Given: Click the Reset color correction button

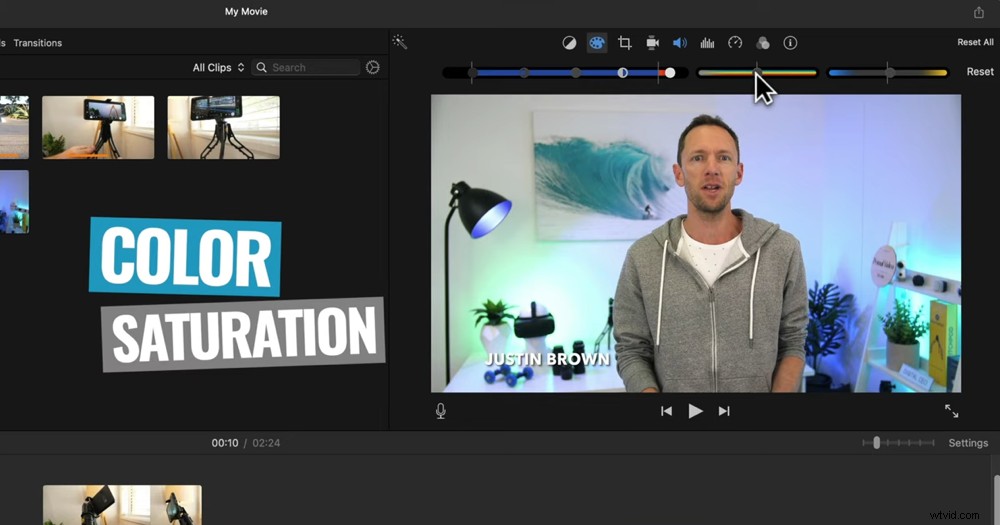Looking at the screenshot, I should (980, 71).
